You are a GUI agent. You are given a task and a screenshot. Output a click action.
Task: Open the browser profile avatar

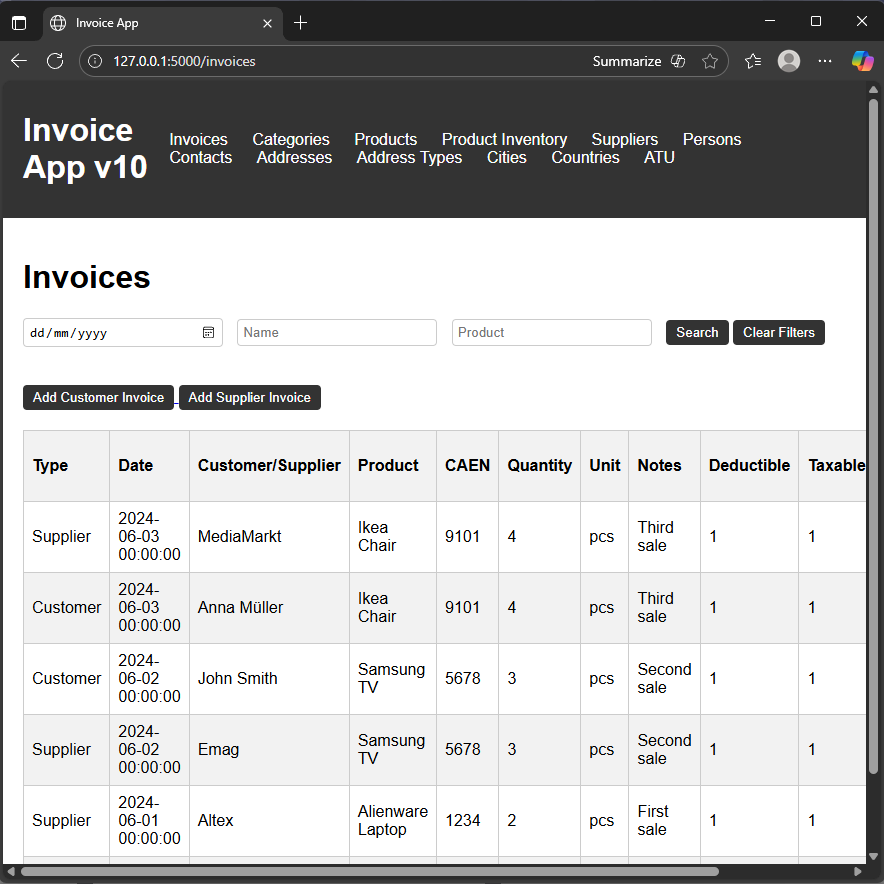[789, 61]
